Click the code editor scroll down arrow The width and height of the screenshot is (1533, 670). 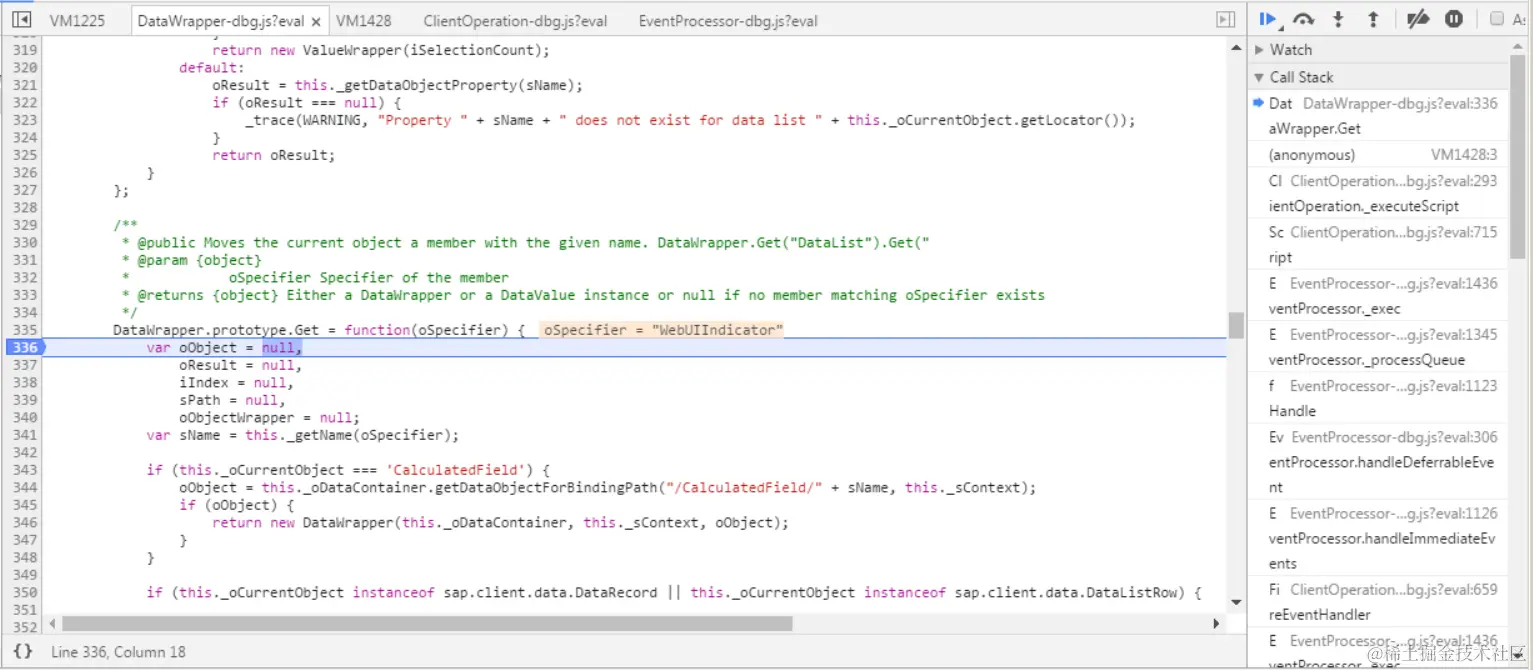tap(1236, 601)
